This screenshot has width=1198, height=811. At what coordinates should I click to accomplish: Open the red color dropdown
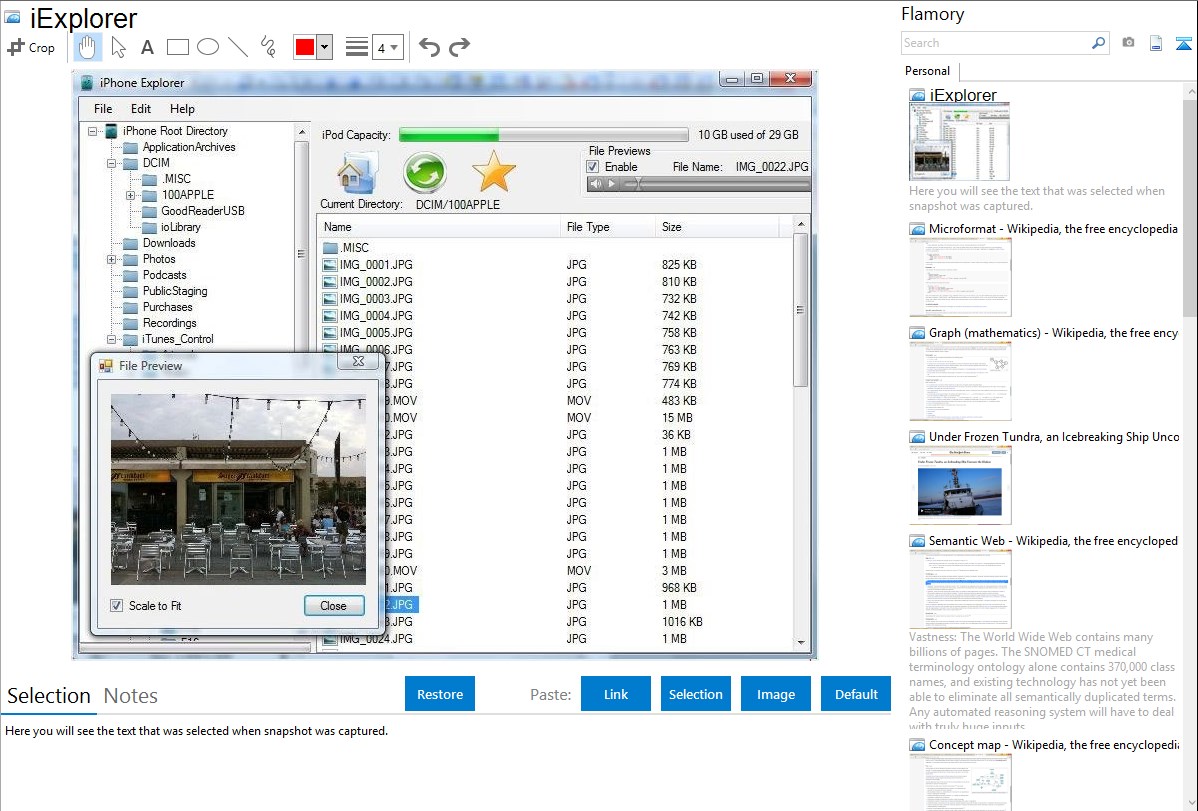point(324,47)
